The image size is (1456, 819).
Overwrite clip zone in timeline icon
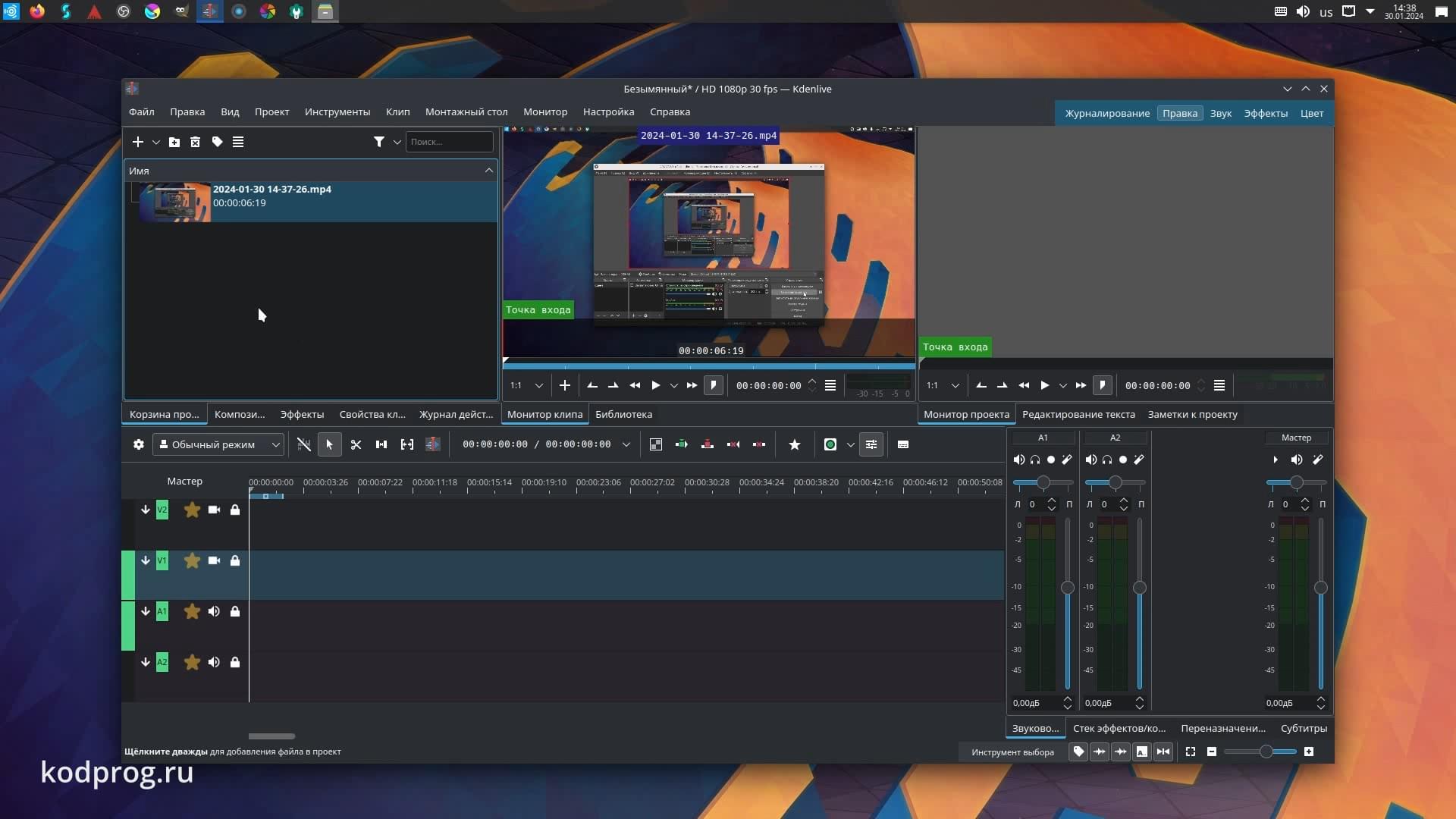click(x=708, y=445)
